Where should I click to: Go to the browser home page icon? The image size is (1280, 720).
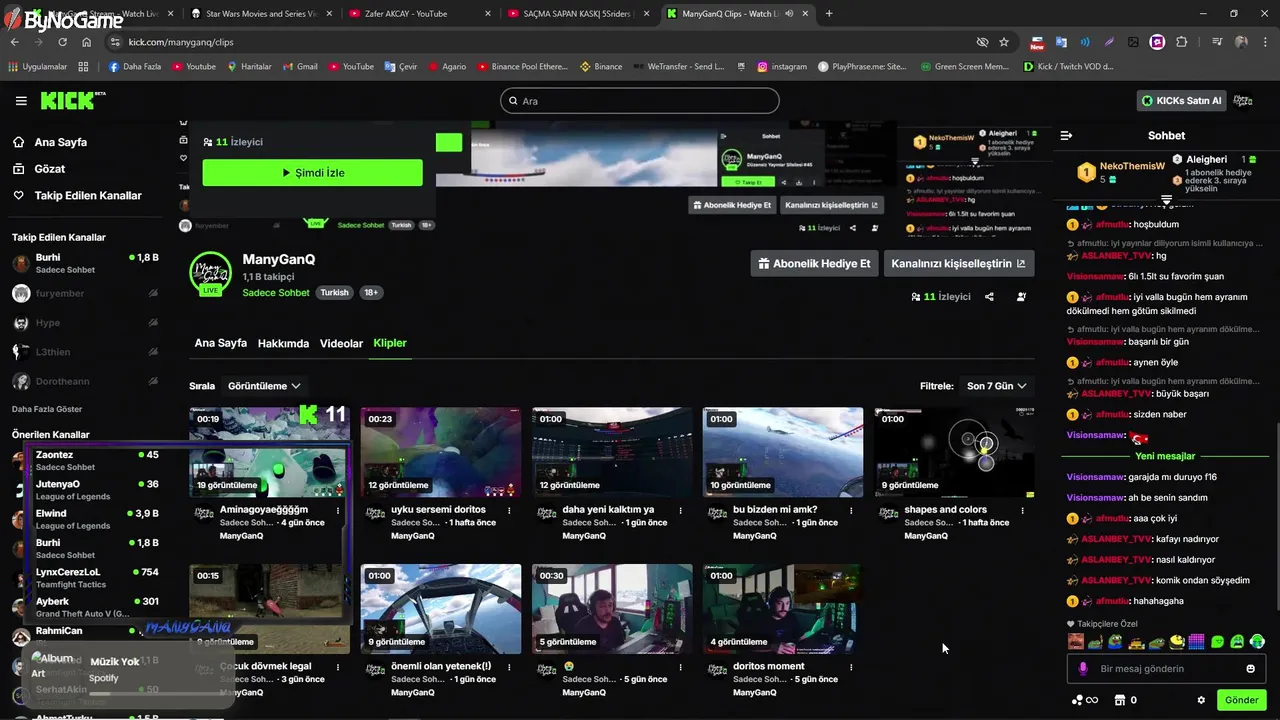coord(87,42)
